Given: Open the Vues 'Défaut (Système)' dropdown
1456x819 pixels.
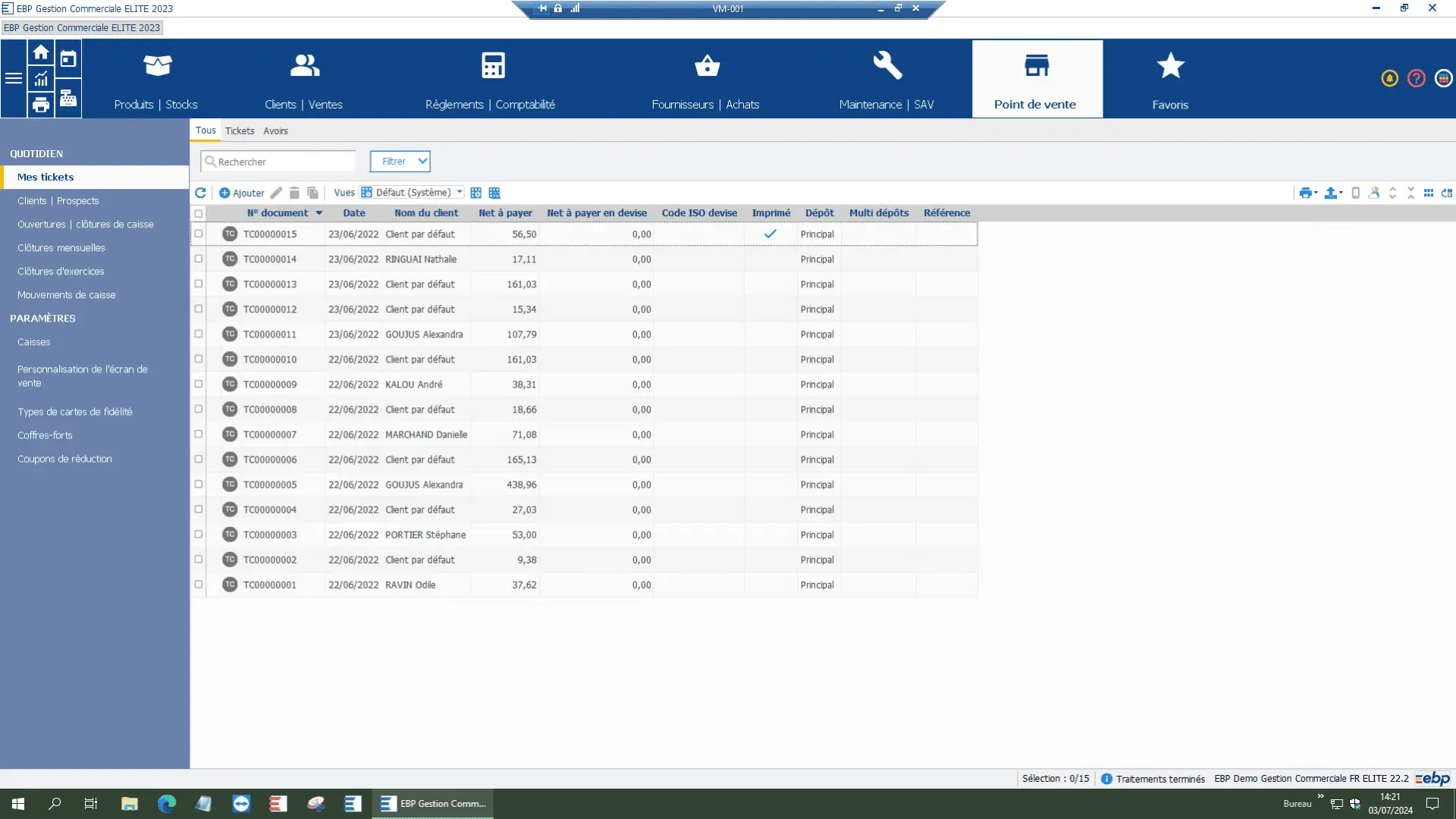Looking at the screenshot, I should coord(412,192).
